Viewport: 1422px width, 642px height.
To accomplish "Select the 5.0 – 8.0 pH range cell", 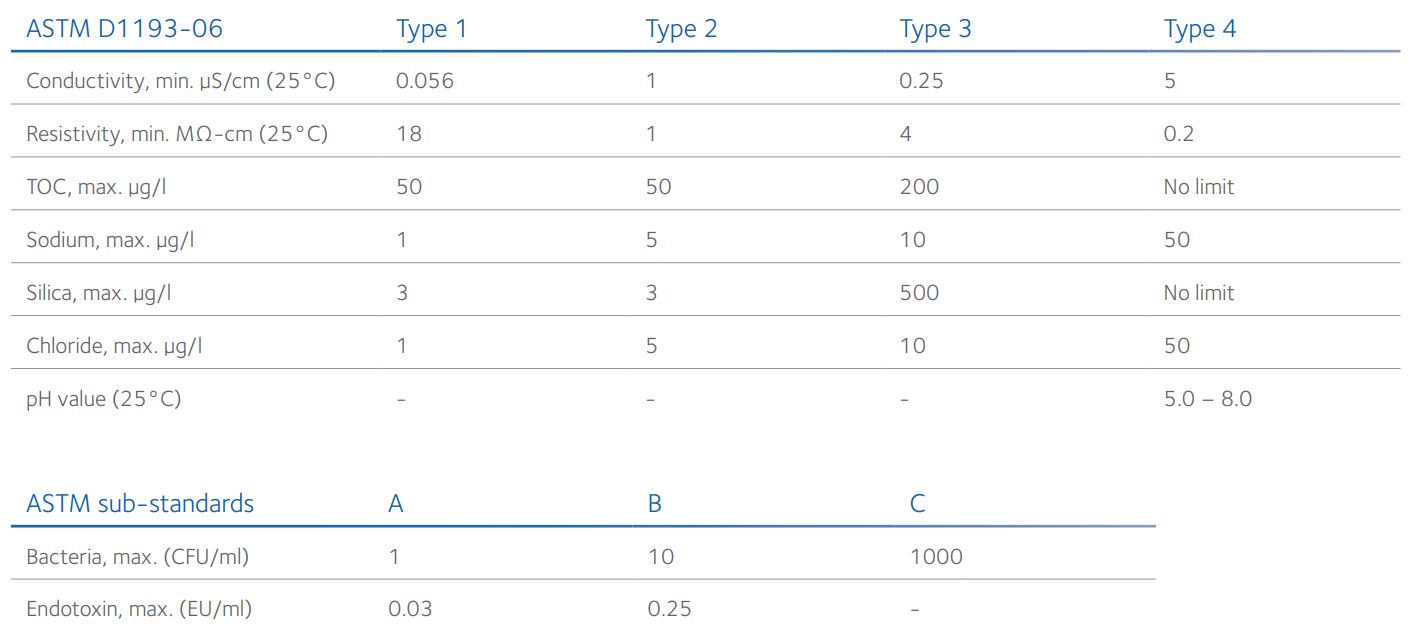I will point(1207,399).
